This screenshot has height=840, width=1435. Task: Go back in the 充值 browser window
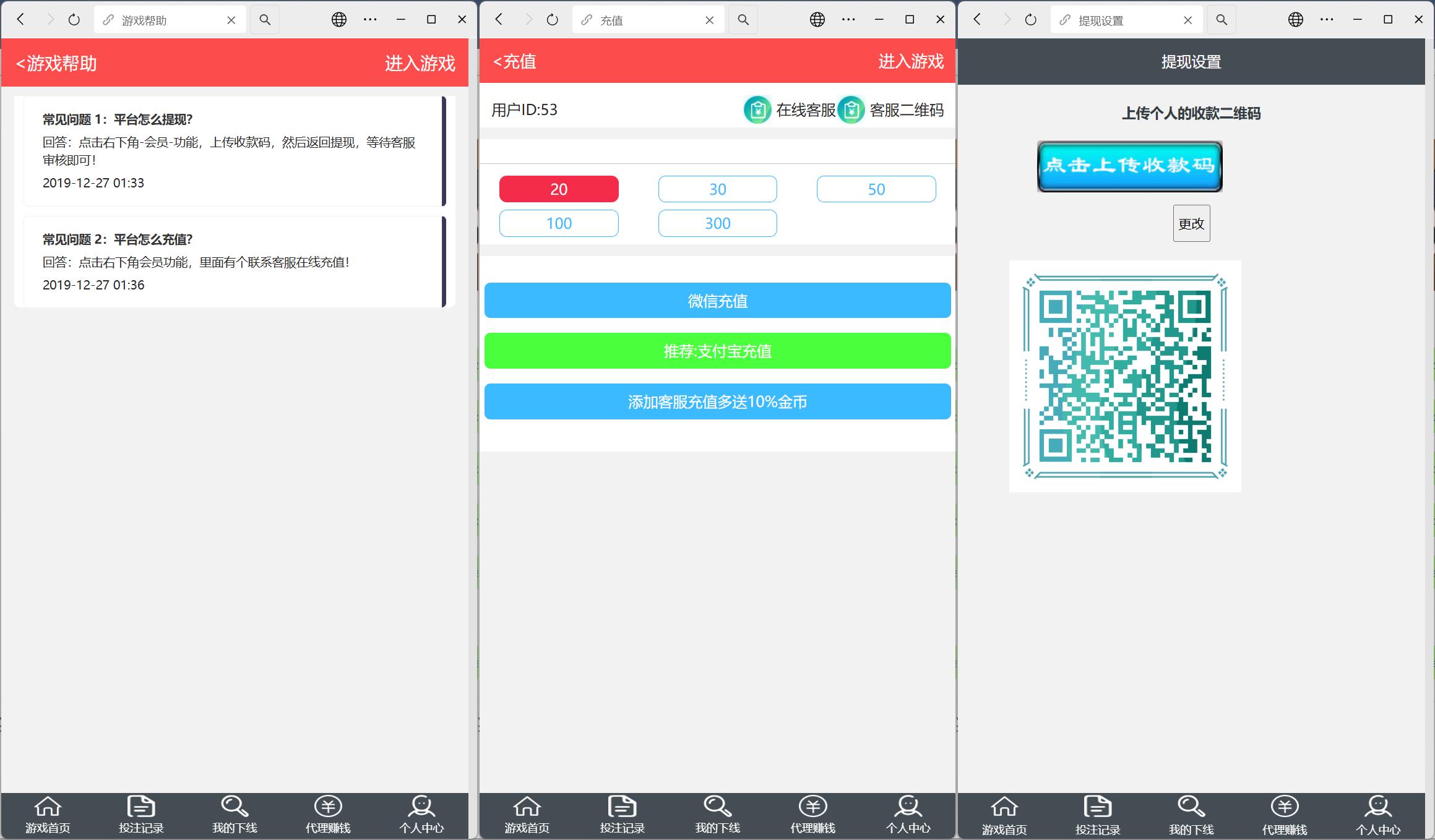[499, 20]
